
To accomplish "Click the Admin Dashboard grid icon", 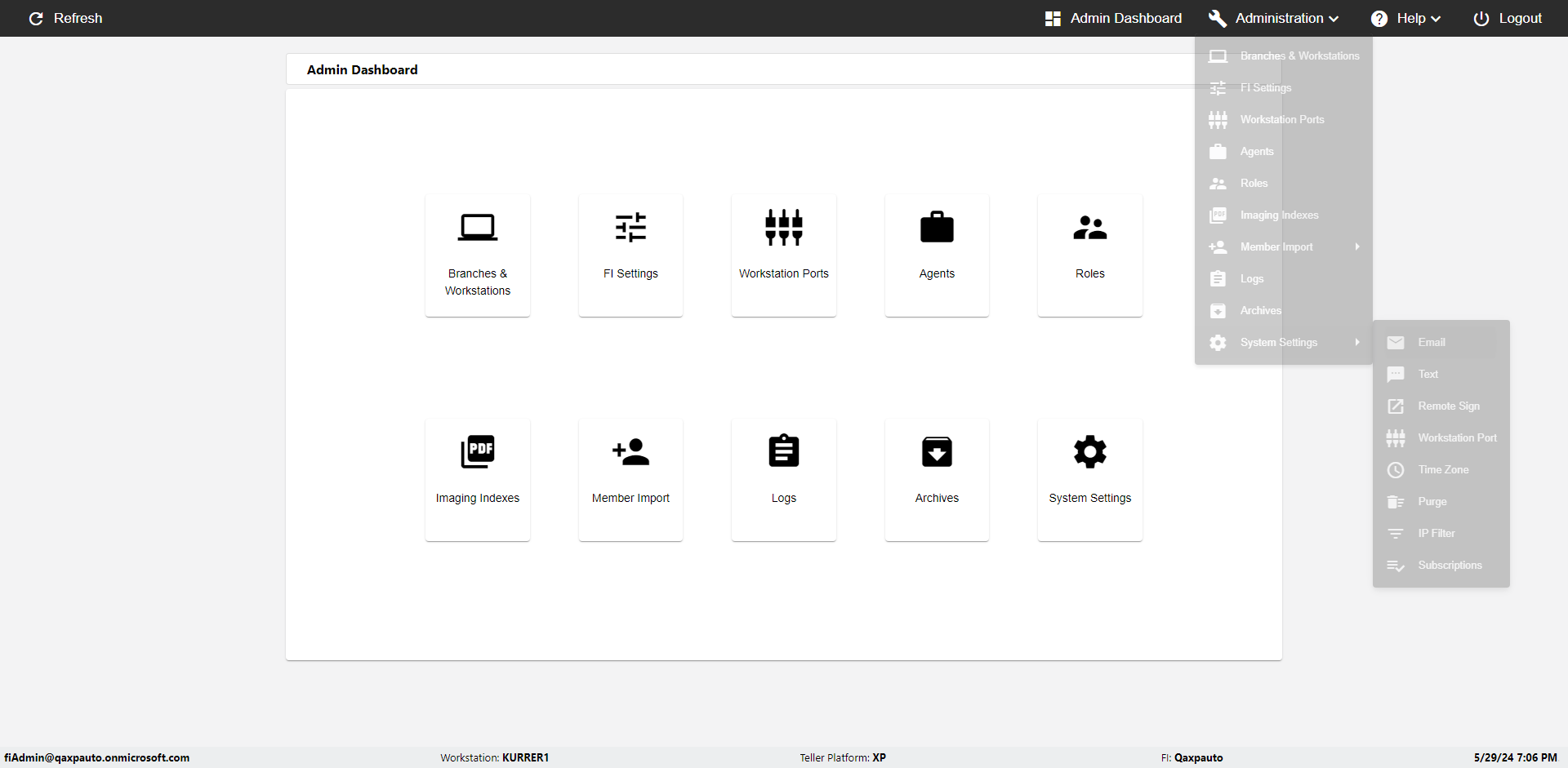I will point(1053,18).
